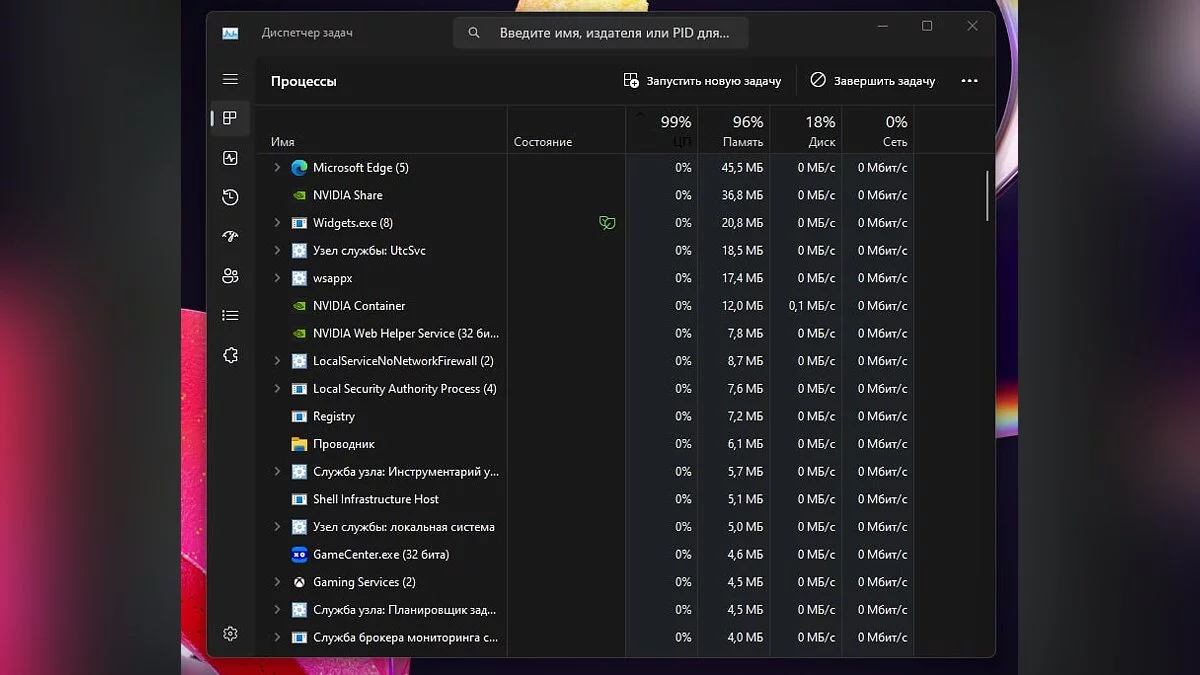Open the three-dots more options menu
This screenshot has height=675, width=1200.
(x=968, y=81)
